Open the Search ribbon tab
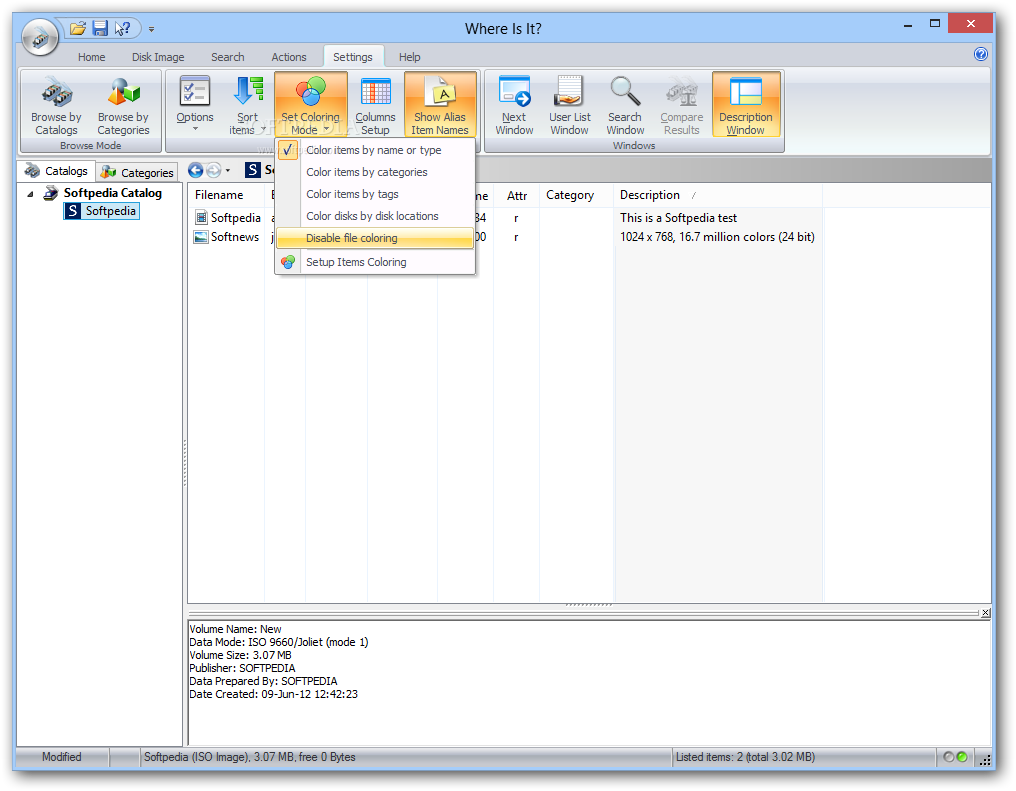The width and height of the screenshot is (1016, 791). point(227,57)
